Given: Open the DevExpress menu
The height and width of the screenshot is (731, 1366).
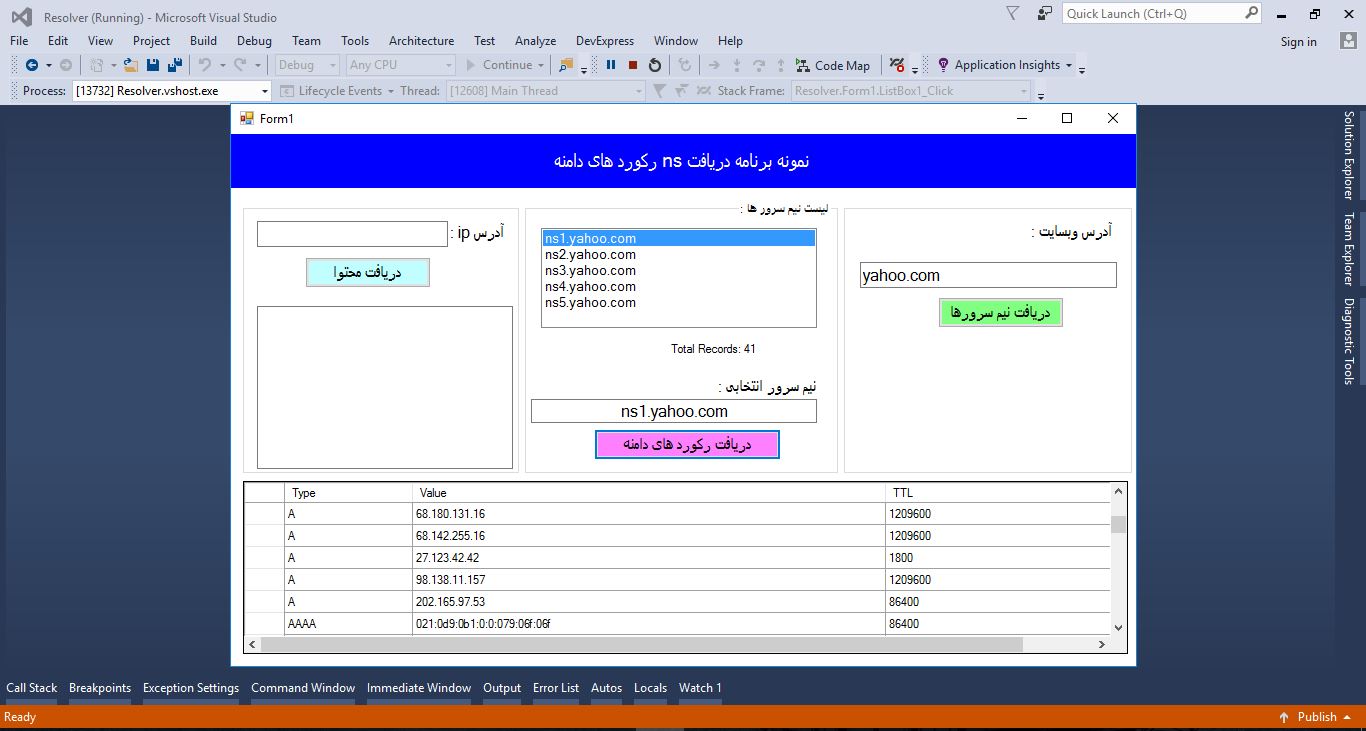Looking at the screenshot, I should point(604,40).
